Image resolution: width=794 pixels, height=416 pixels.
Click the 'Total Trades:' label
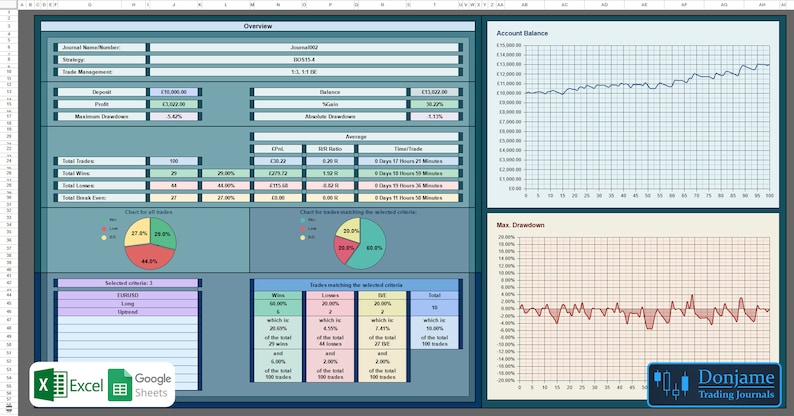click(x=102, y=161)
